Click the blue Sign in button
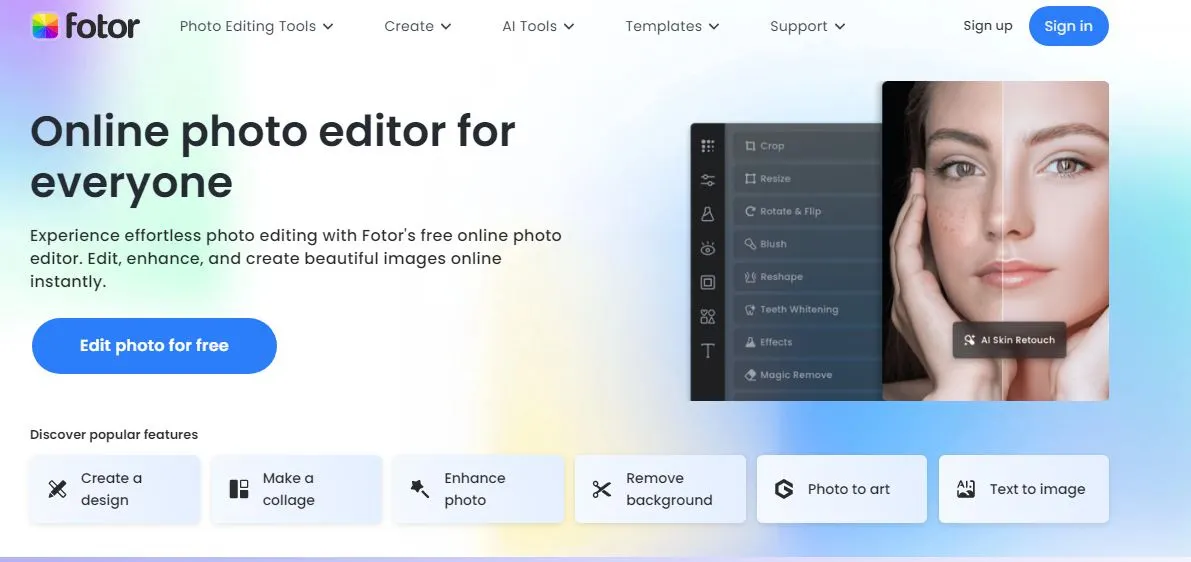 point(1069,26)
